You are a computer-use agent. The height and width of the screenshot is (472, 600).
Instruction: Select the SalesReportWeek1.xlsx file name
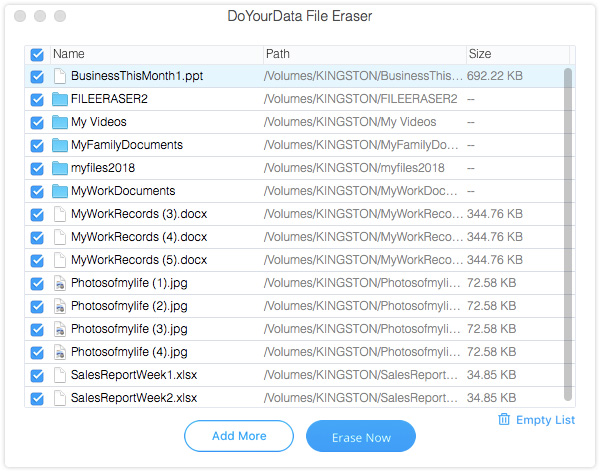point(134,375)
